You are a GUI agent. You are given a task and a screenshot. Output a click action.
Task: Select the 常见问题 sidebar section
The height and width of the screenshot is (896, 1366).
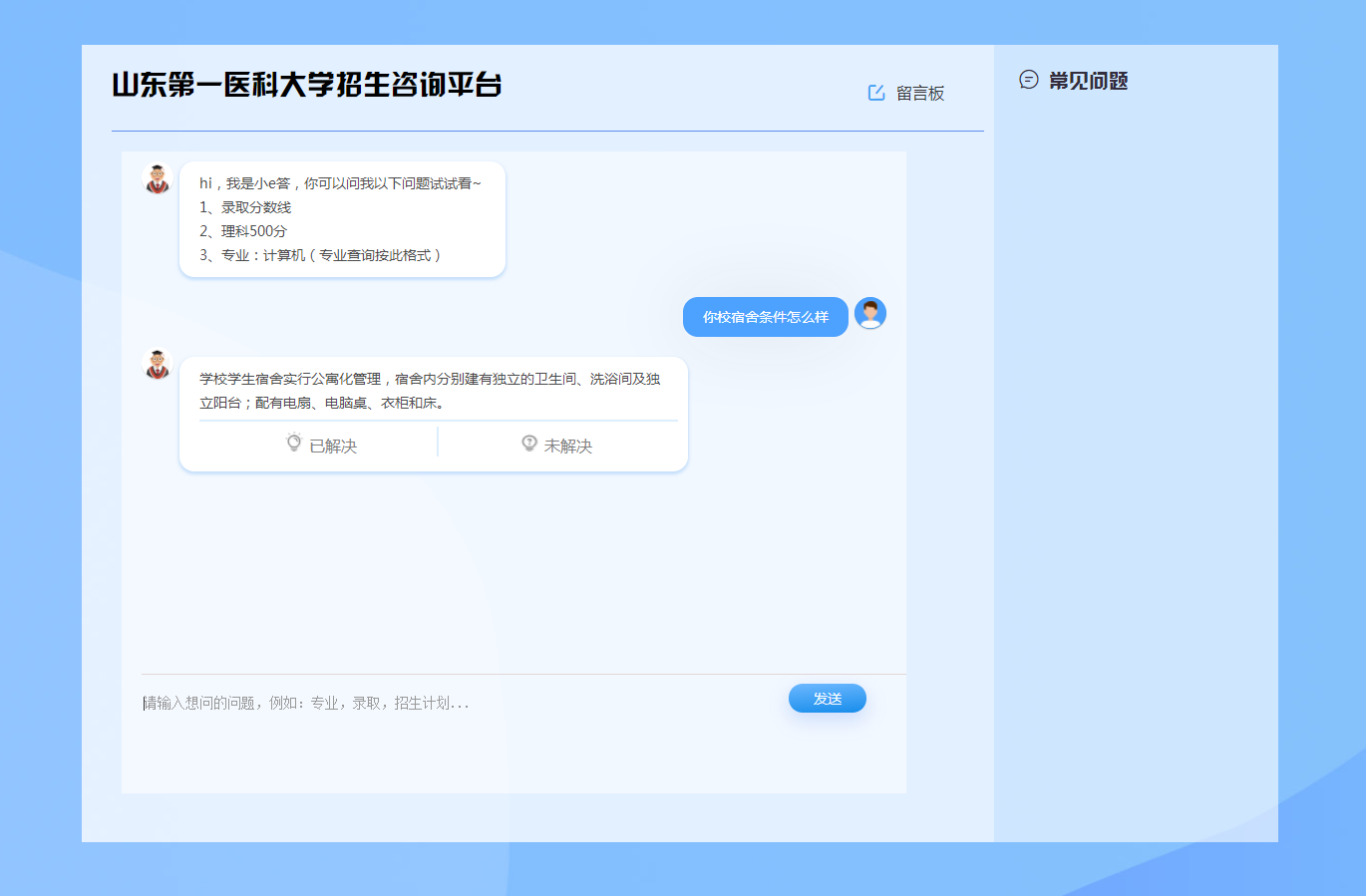(1087, 81)
